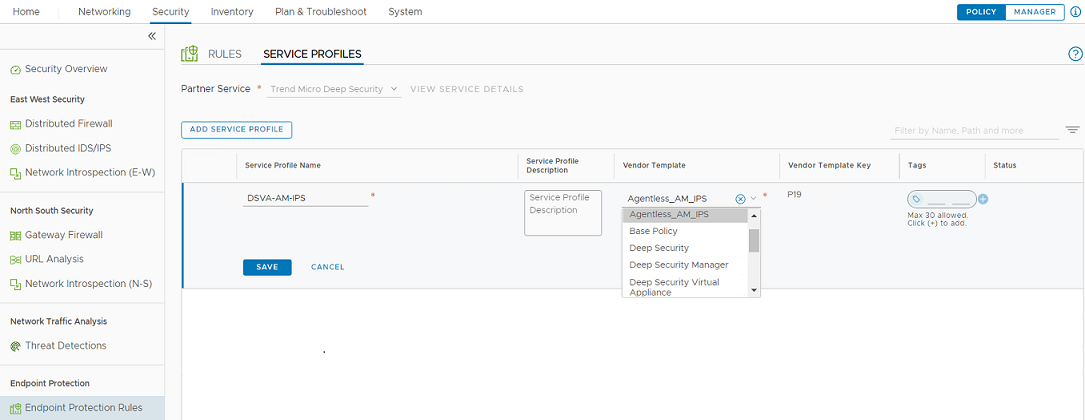Switch to Policy mode
This screenshot has height=420, width=1085.
pyautogui.click(x=980, y=12)
